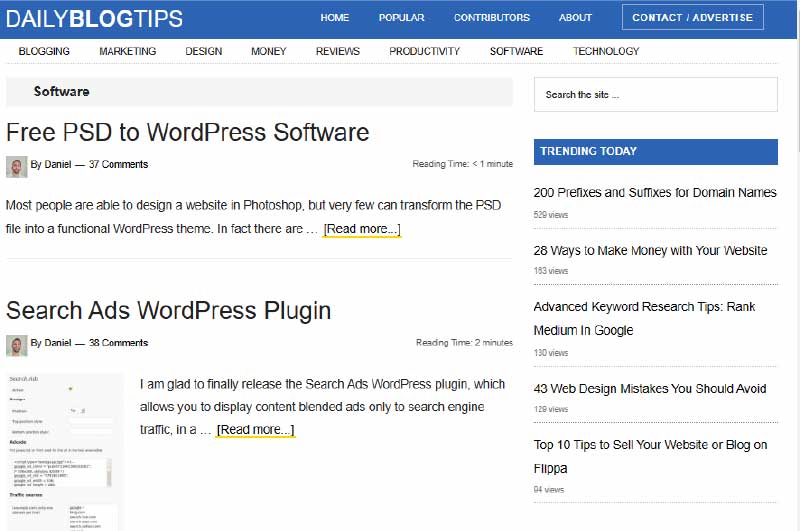800x531 pixels.
Task: Click the 183 views text
Action: [551, 271]
